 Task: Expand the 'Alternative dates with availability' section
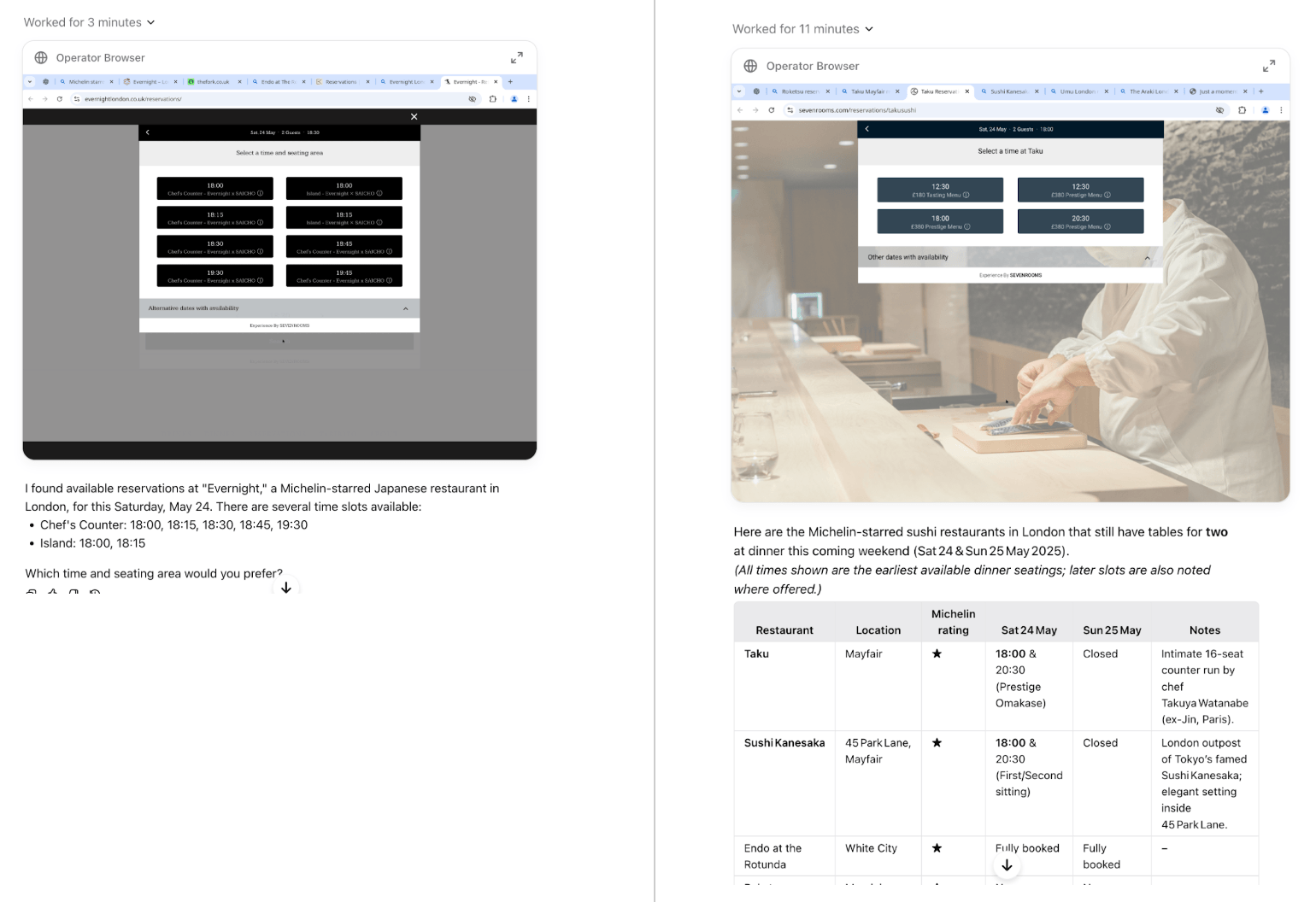406,308
